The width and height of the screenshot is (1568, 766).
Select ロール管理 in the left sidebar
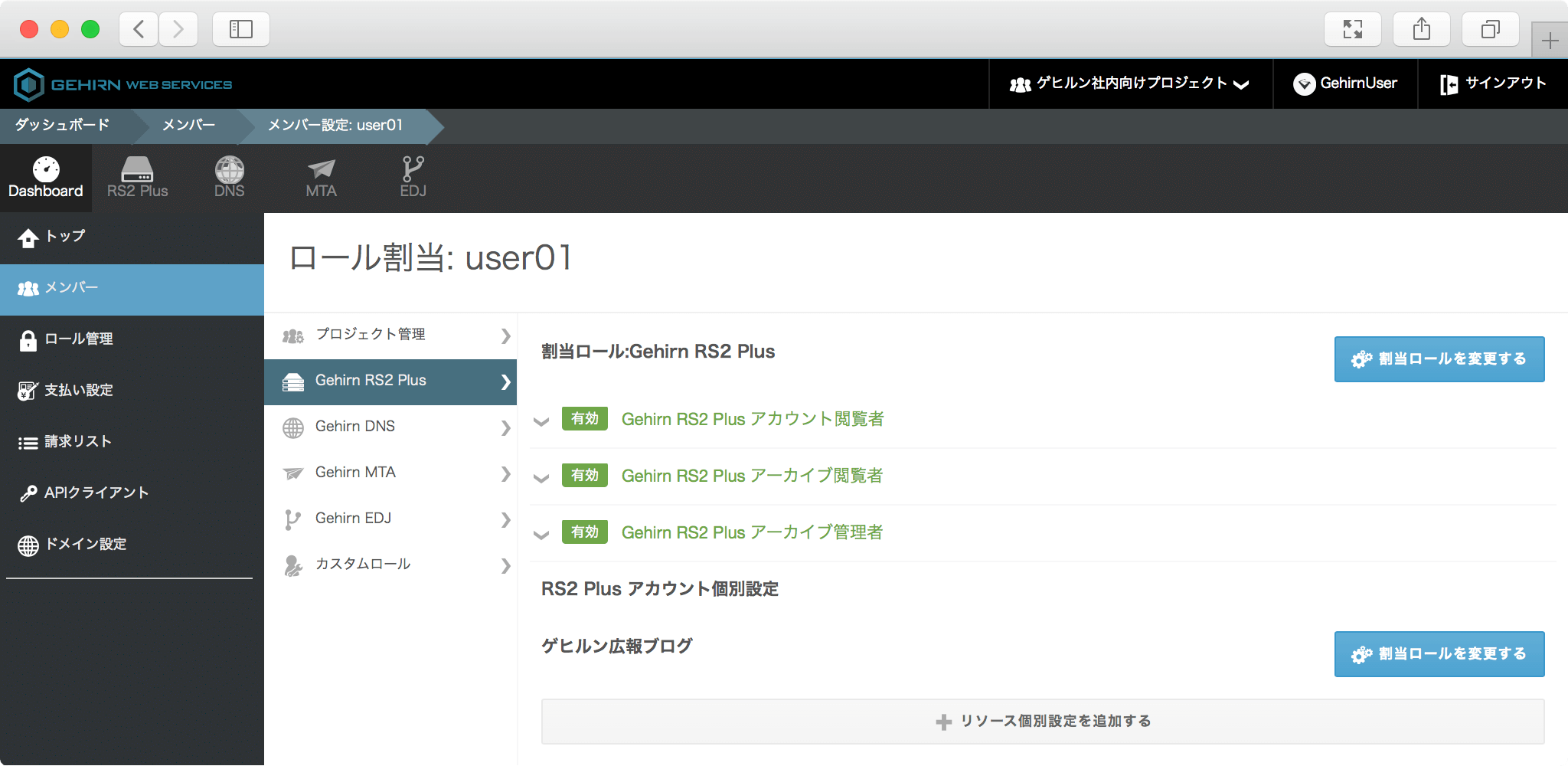(78, 339)
